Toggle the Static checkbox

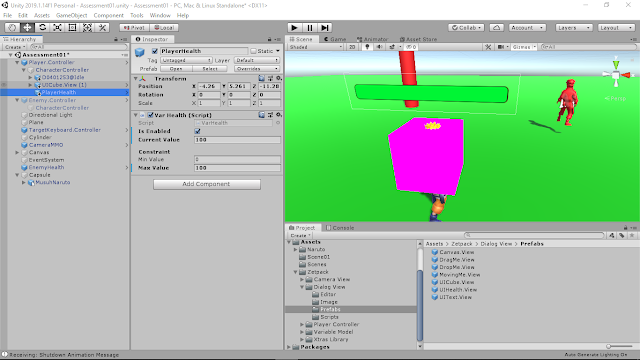pyautogui.click(x=253, y=51)
